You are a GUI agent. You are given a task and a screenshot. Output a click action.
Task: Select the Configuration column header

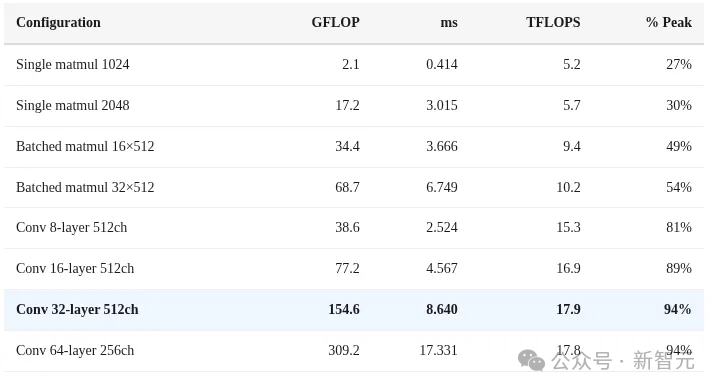58,22
